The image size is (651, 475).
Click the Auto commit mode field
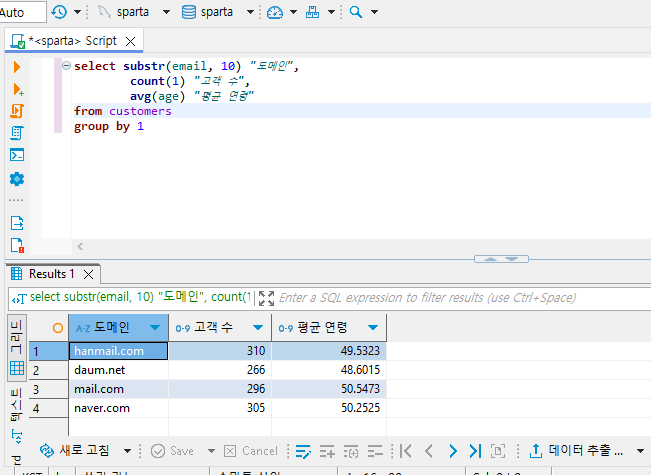click(22, 12)
